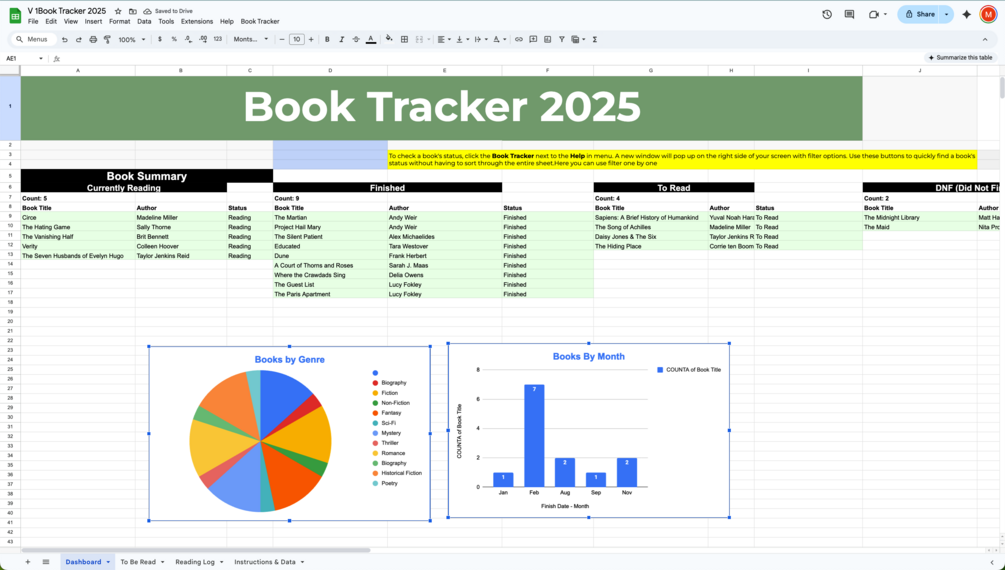Undo the last action
The image size is (1005, 570).
(64, 39)
